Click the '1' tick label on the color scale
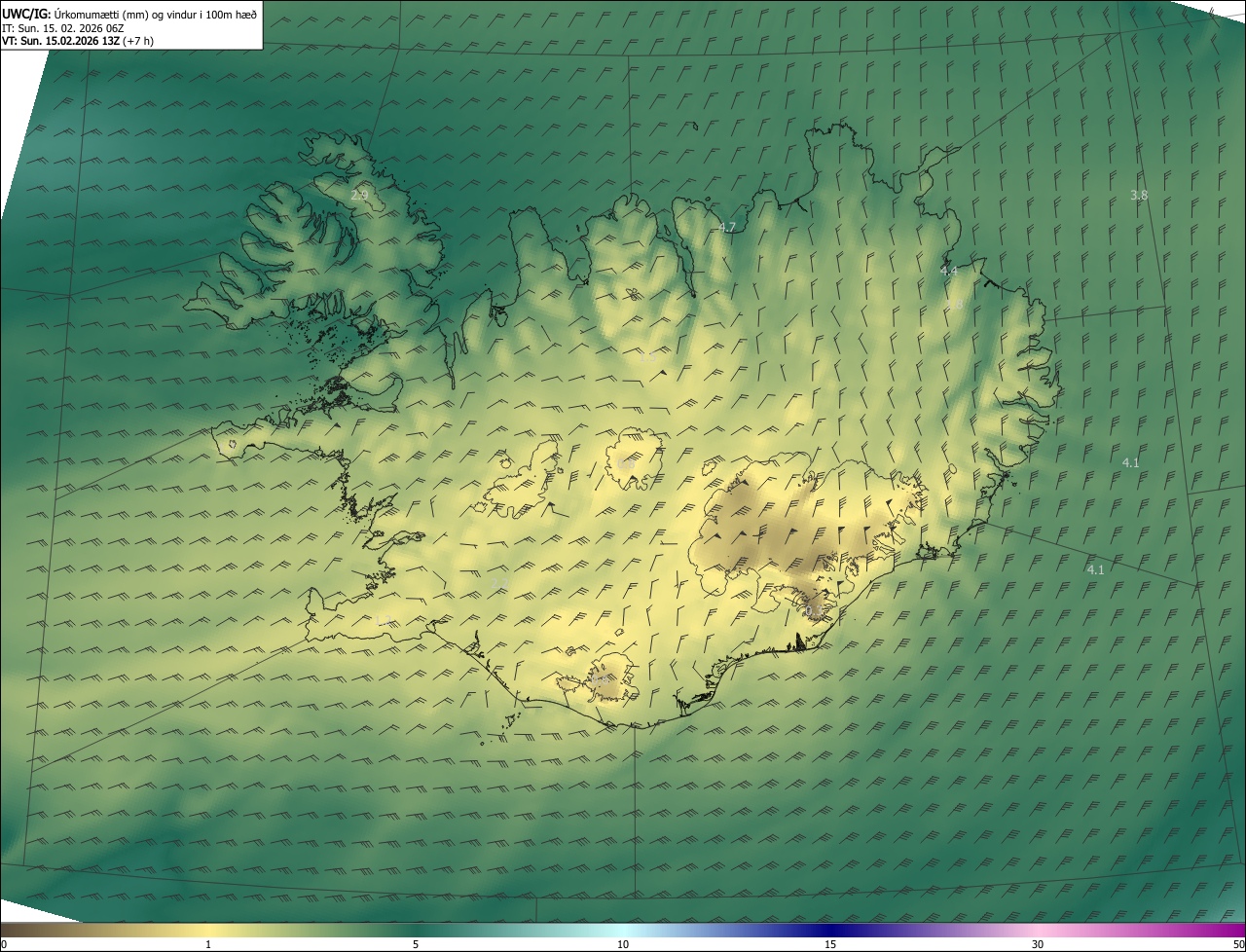The height and width of the screenshot is (952, 1246). (x=208, y=944)
